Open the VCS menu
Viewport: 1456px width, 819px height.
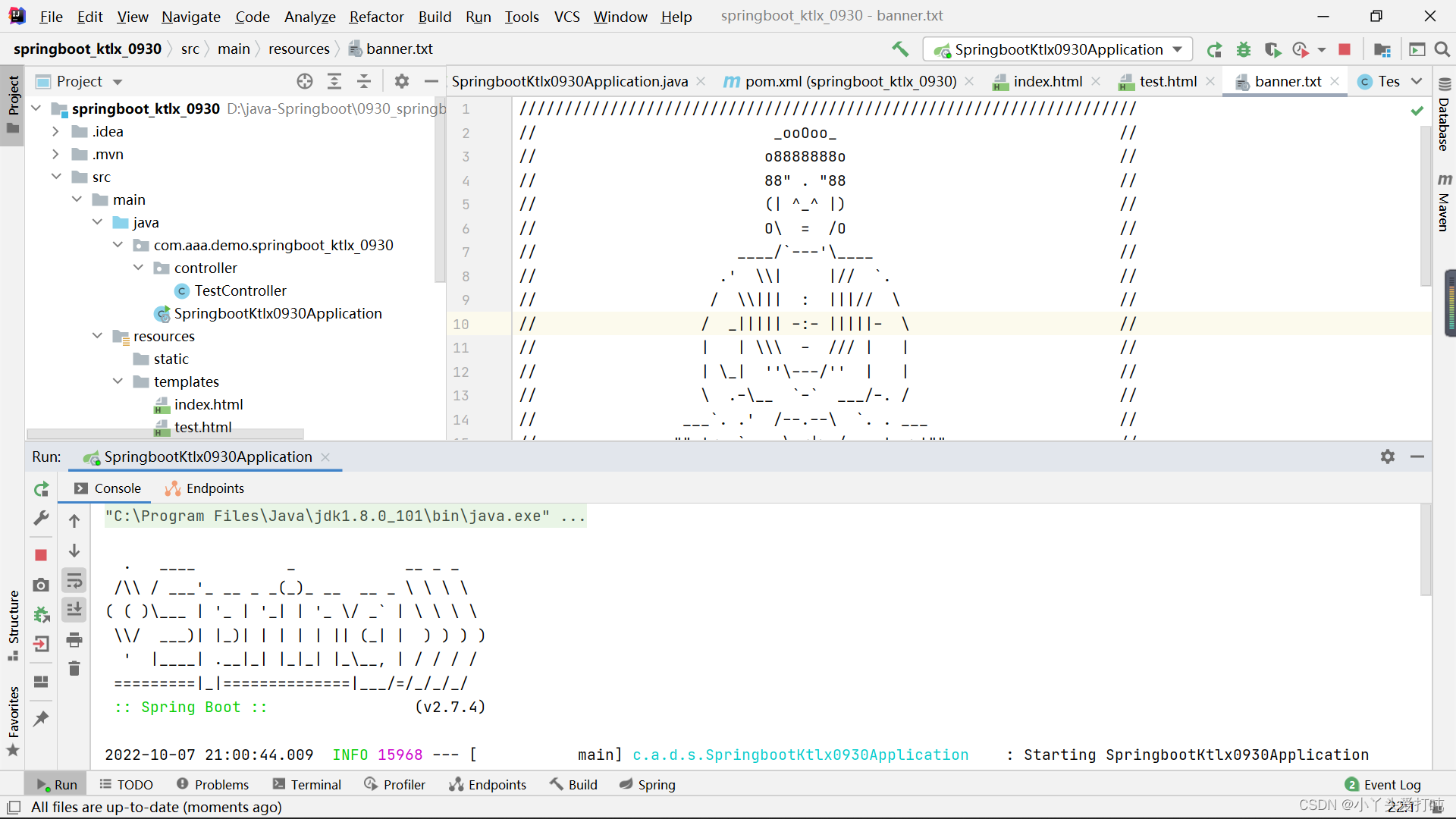tap(566, 16)
